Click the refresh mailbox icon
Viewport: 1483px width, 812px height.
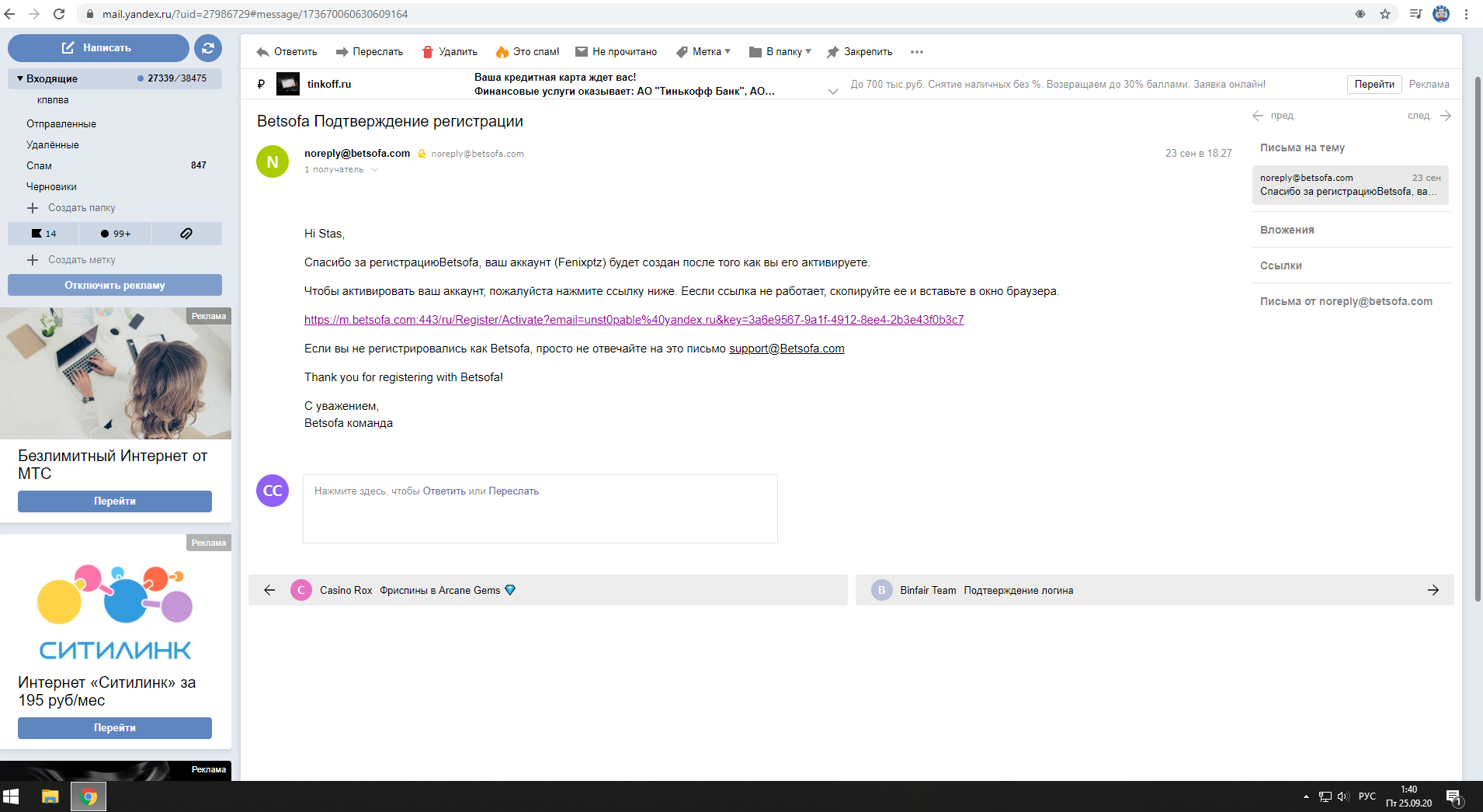207,48
